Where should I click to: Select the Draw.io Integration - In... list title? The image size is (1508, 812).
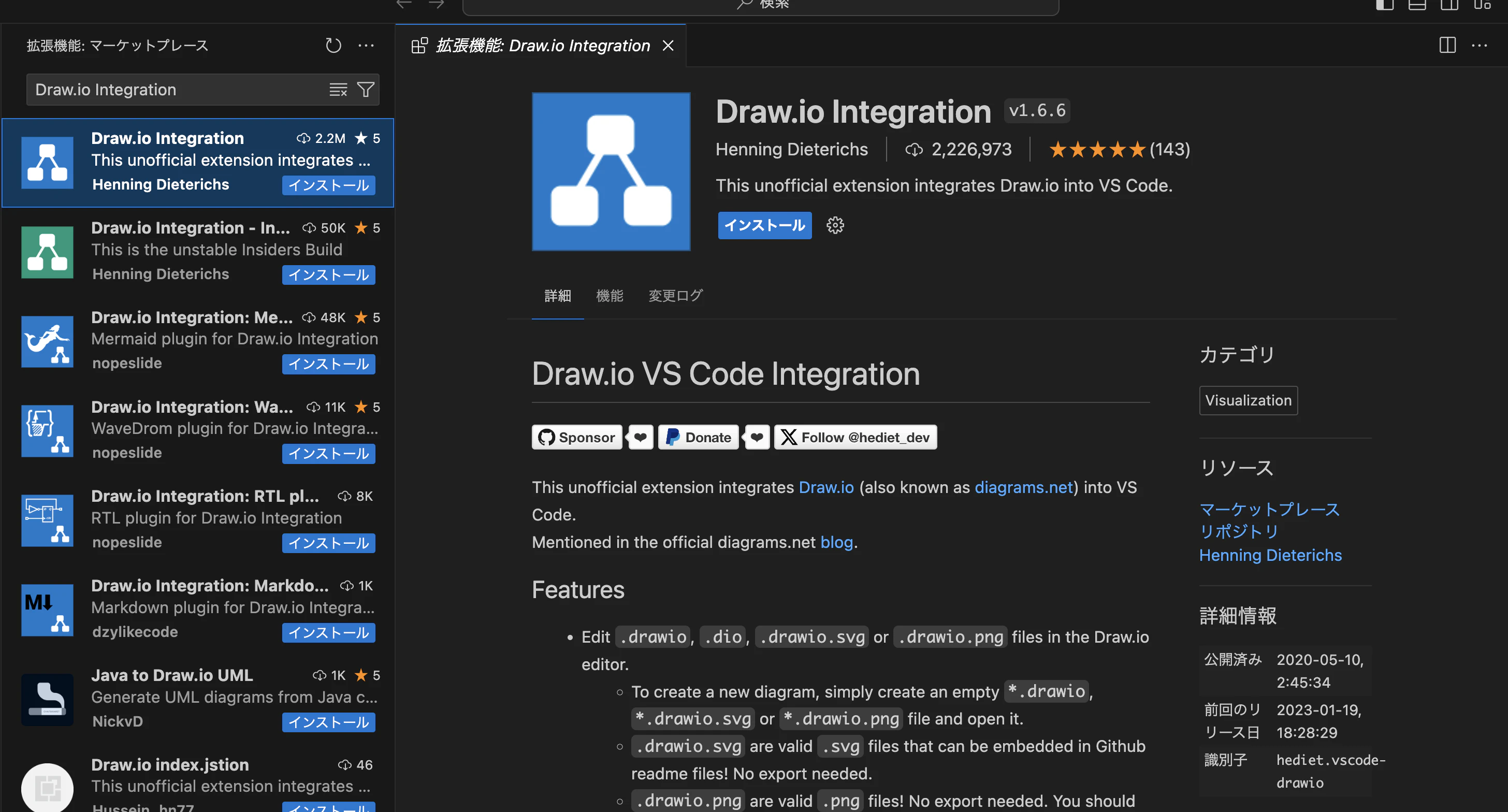[x=190, y=228]
